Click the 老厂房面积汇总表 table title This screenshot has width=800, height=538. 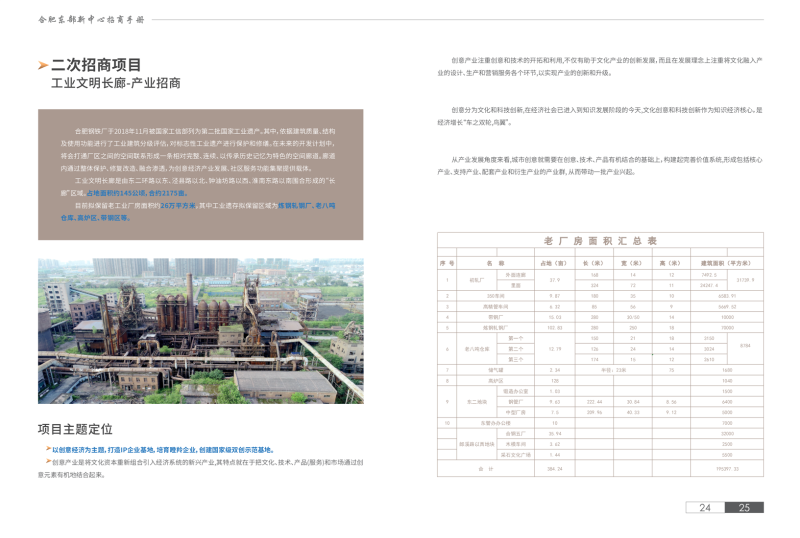coord(600,241)
